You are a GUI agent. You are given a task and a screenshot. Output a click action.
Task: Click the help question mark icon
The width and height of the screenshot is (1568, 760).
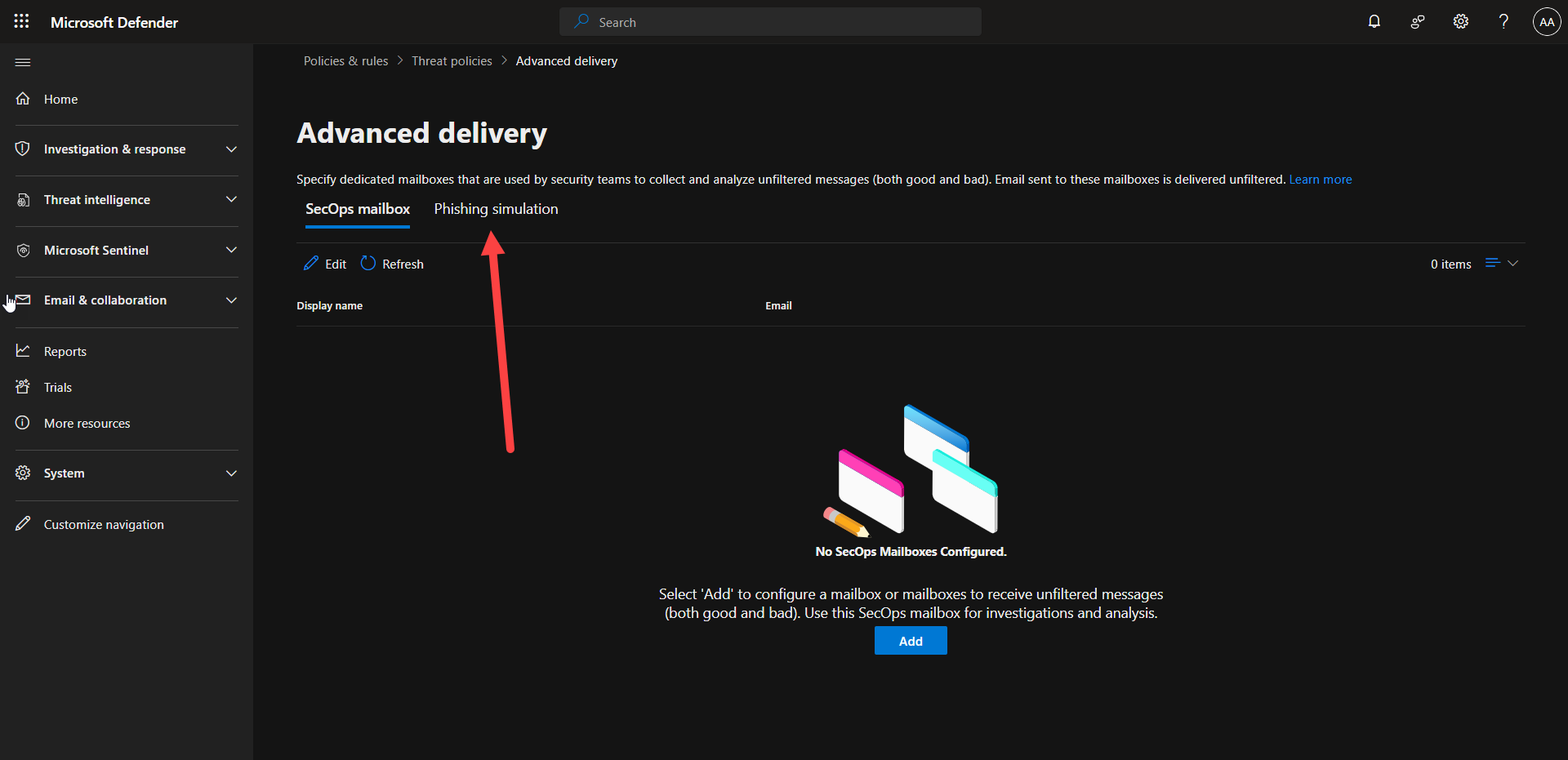1503,22
